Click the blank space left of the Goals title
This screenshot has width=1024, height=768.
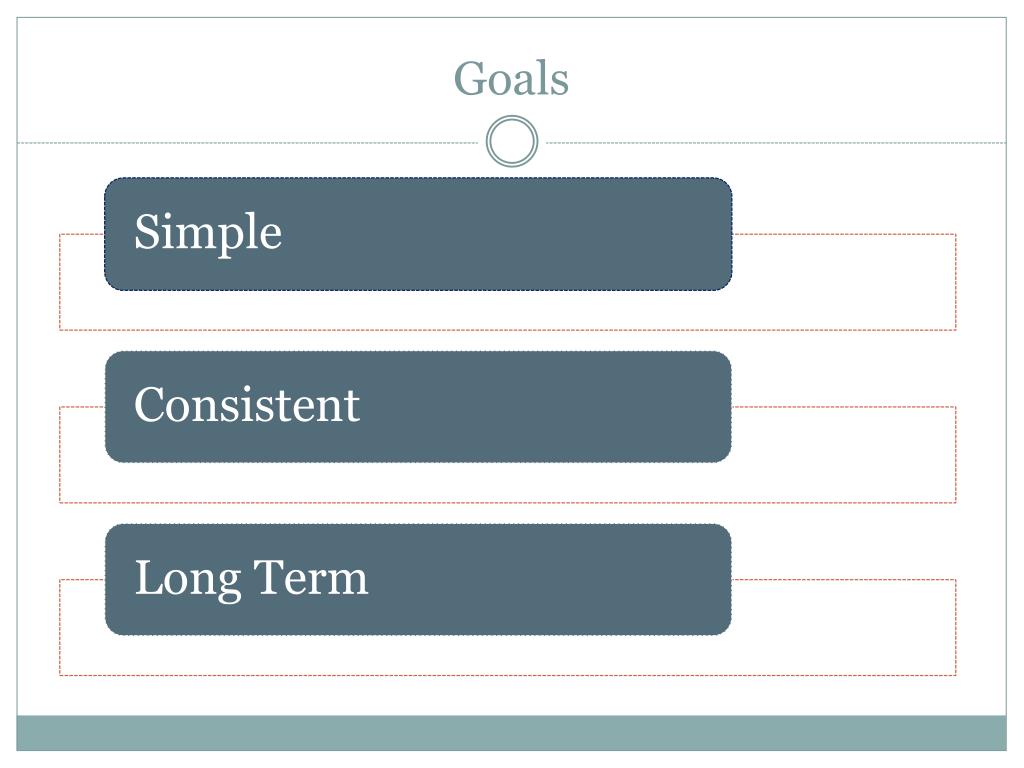235,79
